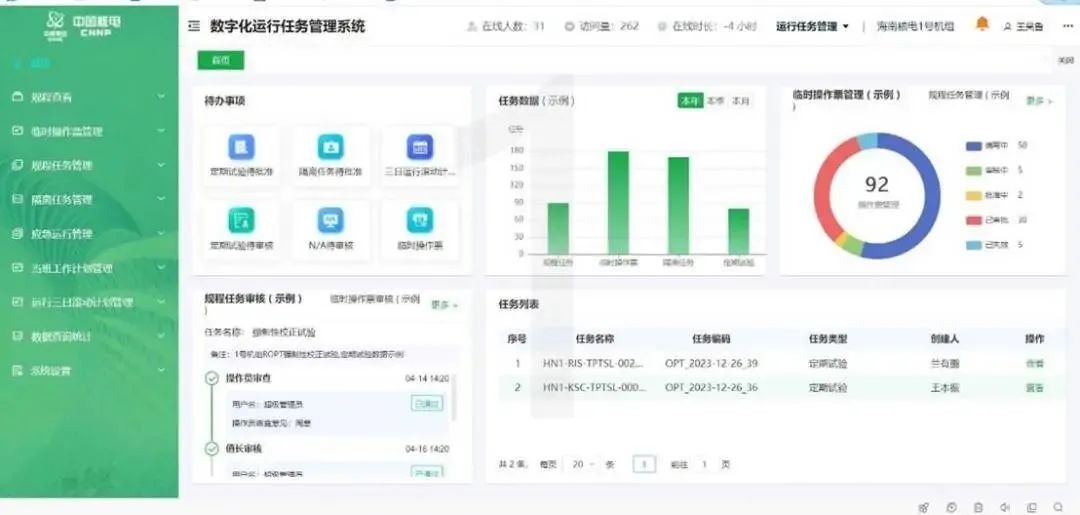Switch task data chart to 本月

pyautogui.click(x=741, y=101)
